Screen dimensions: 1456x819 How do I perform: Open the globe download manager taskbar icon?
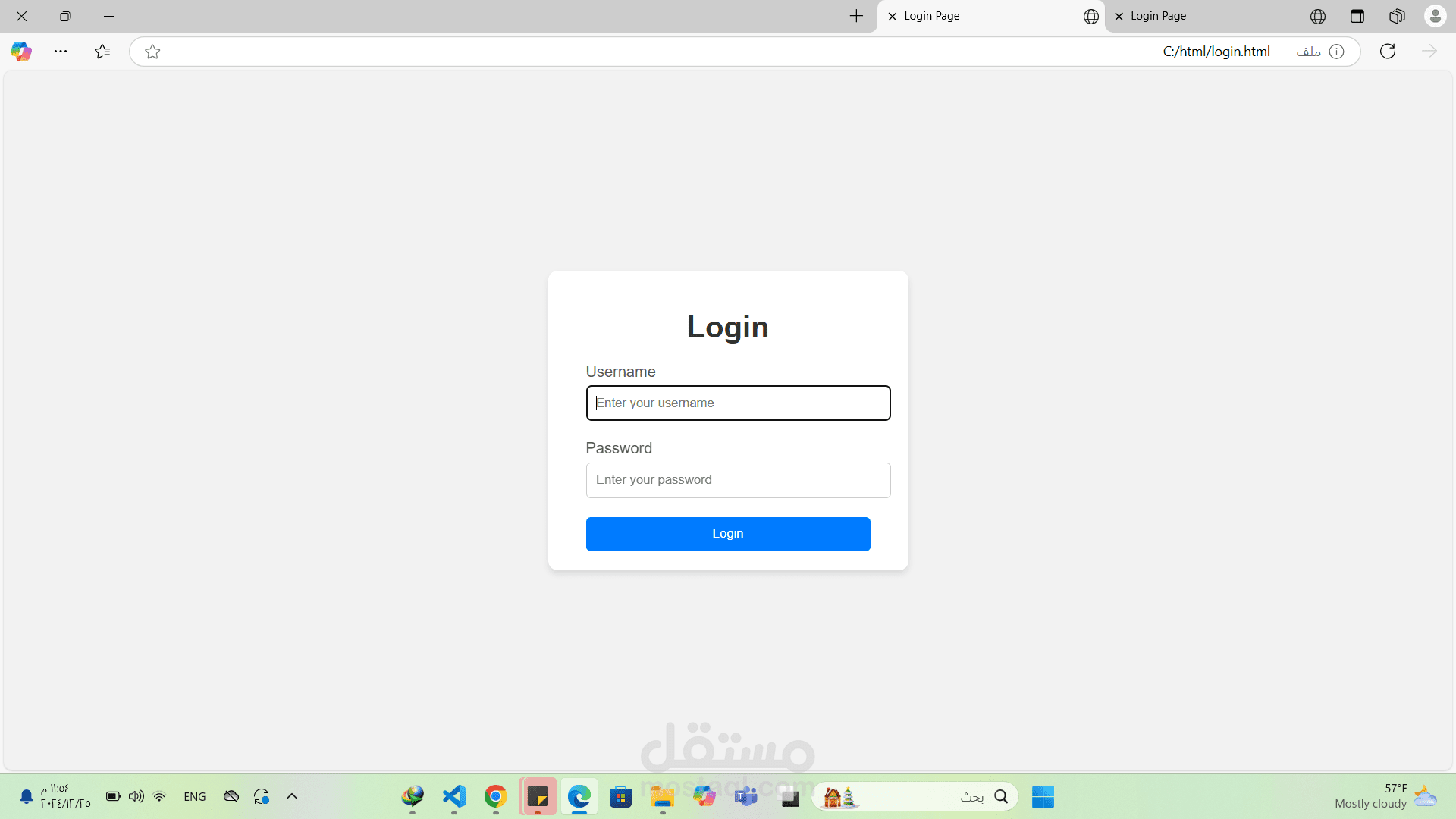(413, 796)
